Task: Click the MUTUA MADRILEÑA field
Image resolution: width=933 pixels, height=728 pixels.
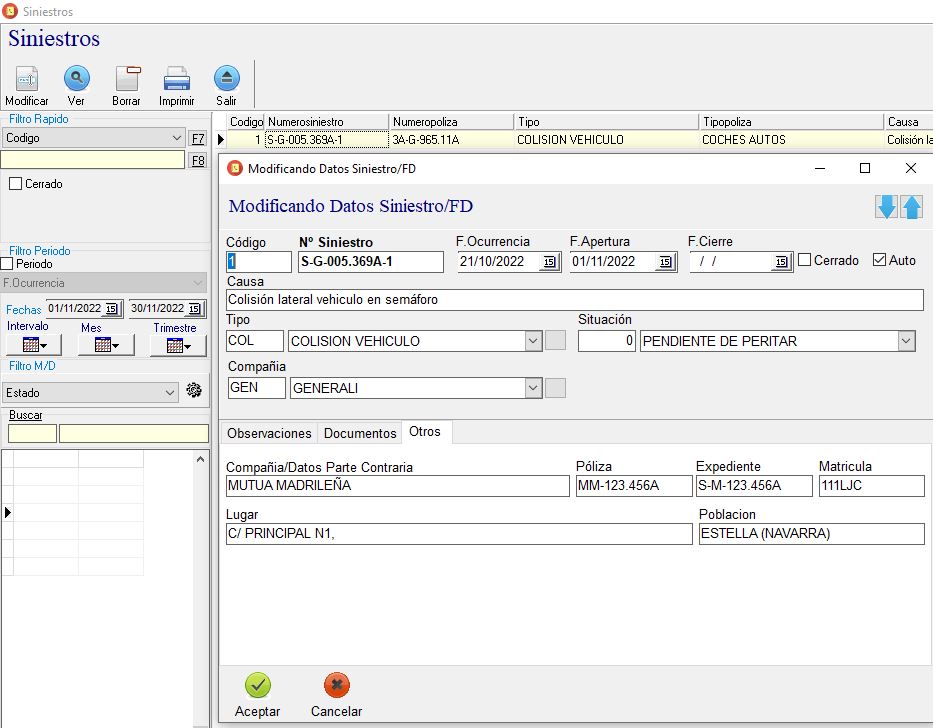Action: click(x=397, y=486)
